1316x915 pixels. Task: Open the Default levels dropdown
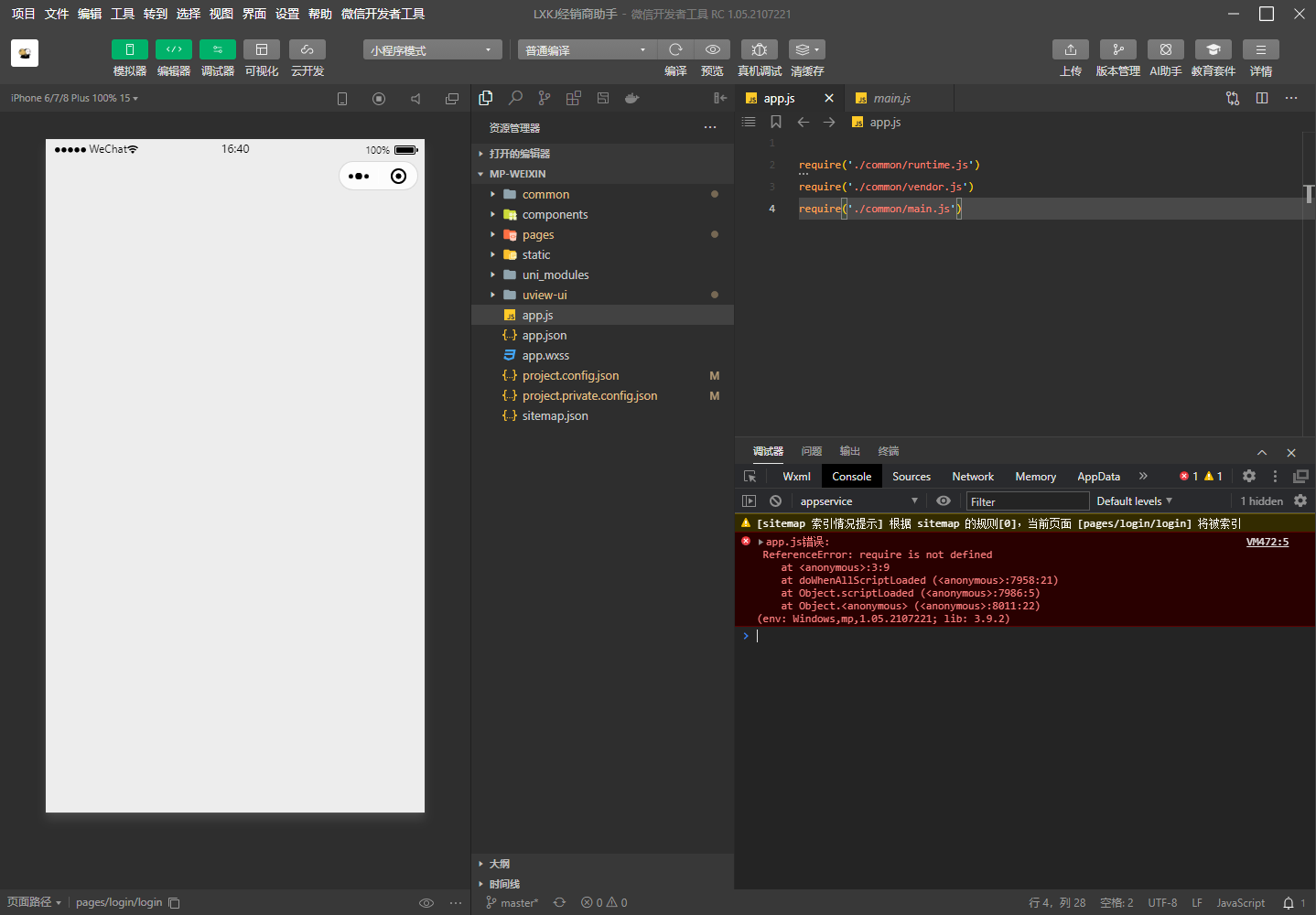pos(1134,501)
